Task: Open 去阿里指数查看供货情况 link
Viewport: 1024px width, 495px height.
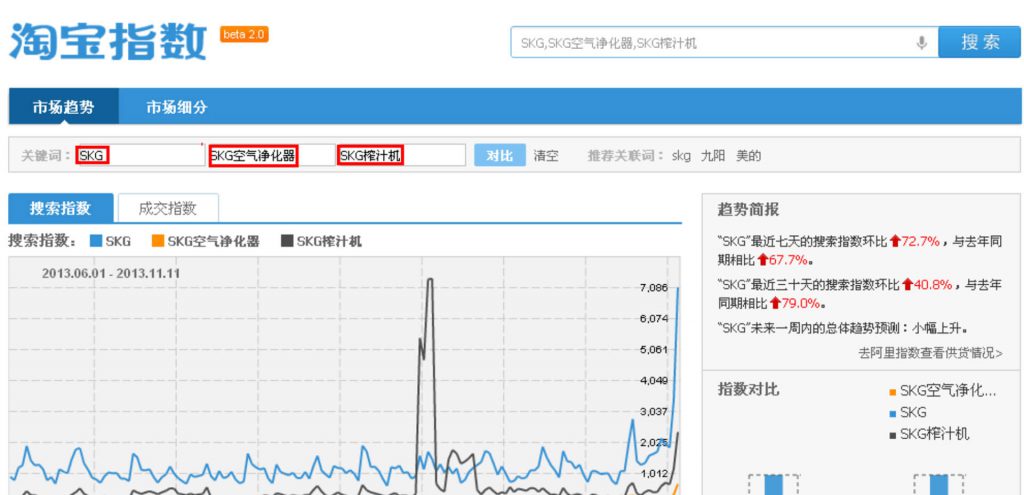Action: click(x=930, y=353)
